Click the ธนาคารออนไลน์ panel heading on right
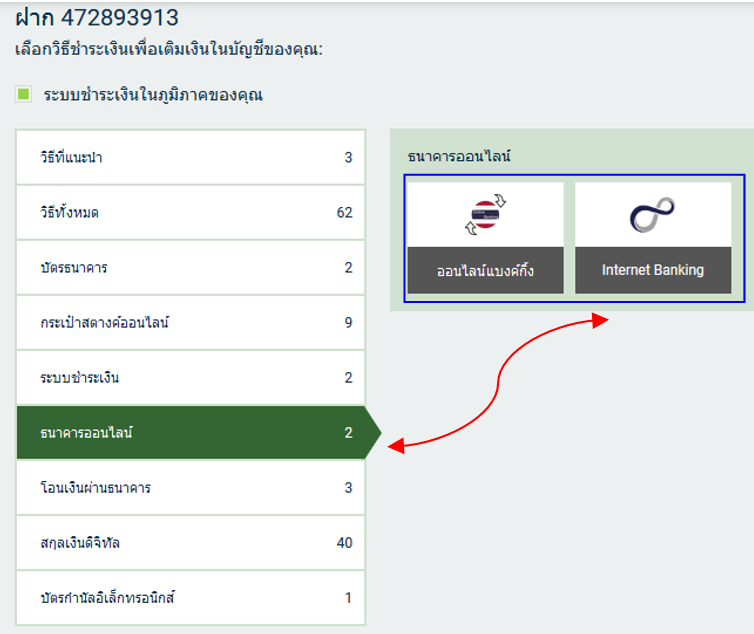Screen dimensions: 754x634 click(x=459, y=156)
